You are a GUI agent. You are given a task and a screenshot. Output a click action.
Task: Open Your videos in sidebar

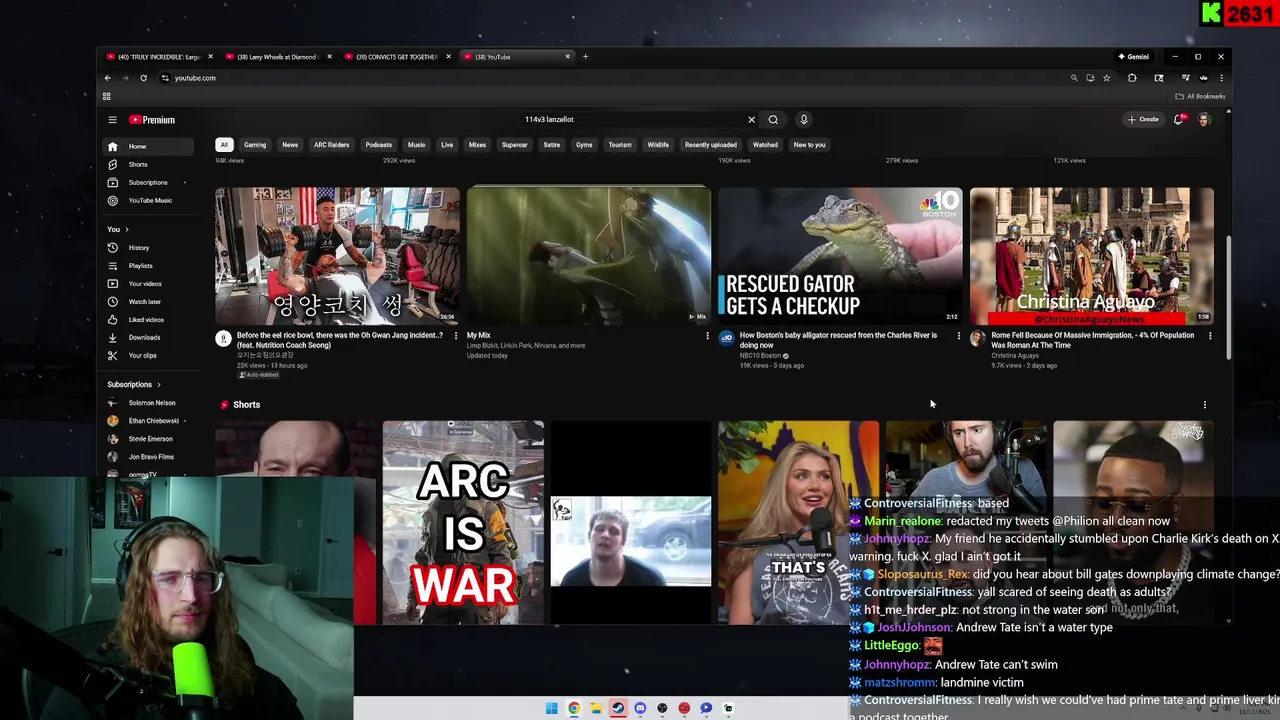(x=148, y=283)
